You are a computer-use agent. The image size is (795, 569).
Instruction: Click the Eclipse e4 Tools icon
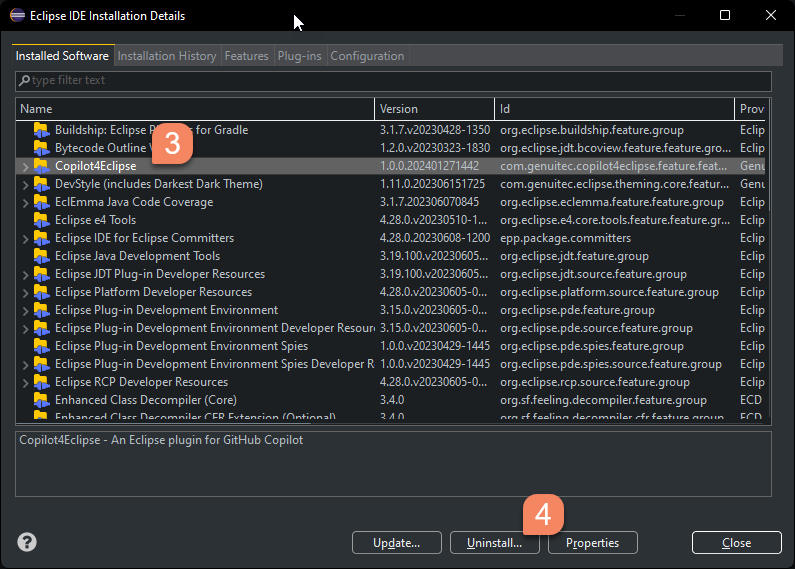(x=42, y=220)
